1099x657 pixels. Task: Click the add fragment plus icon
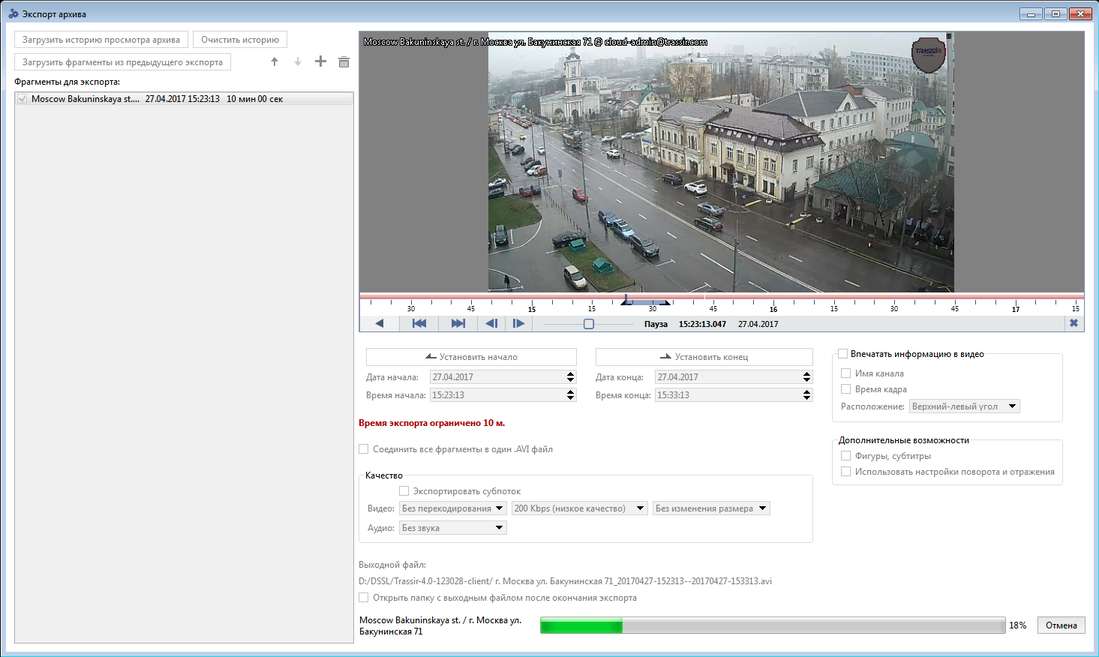[x=320, y=62]
